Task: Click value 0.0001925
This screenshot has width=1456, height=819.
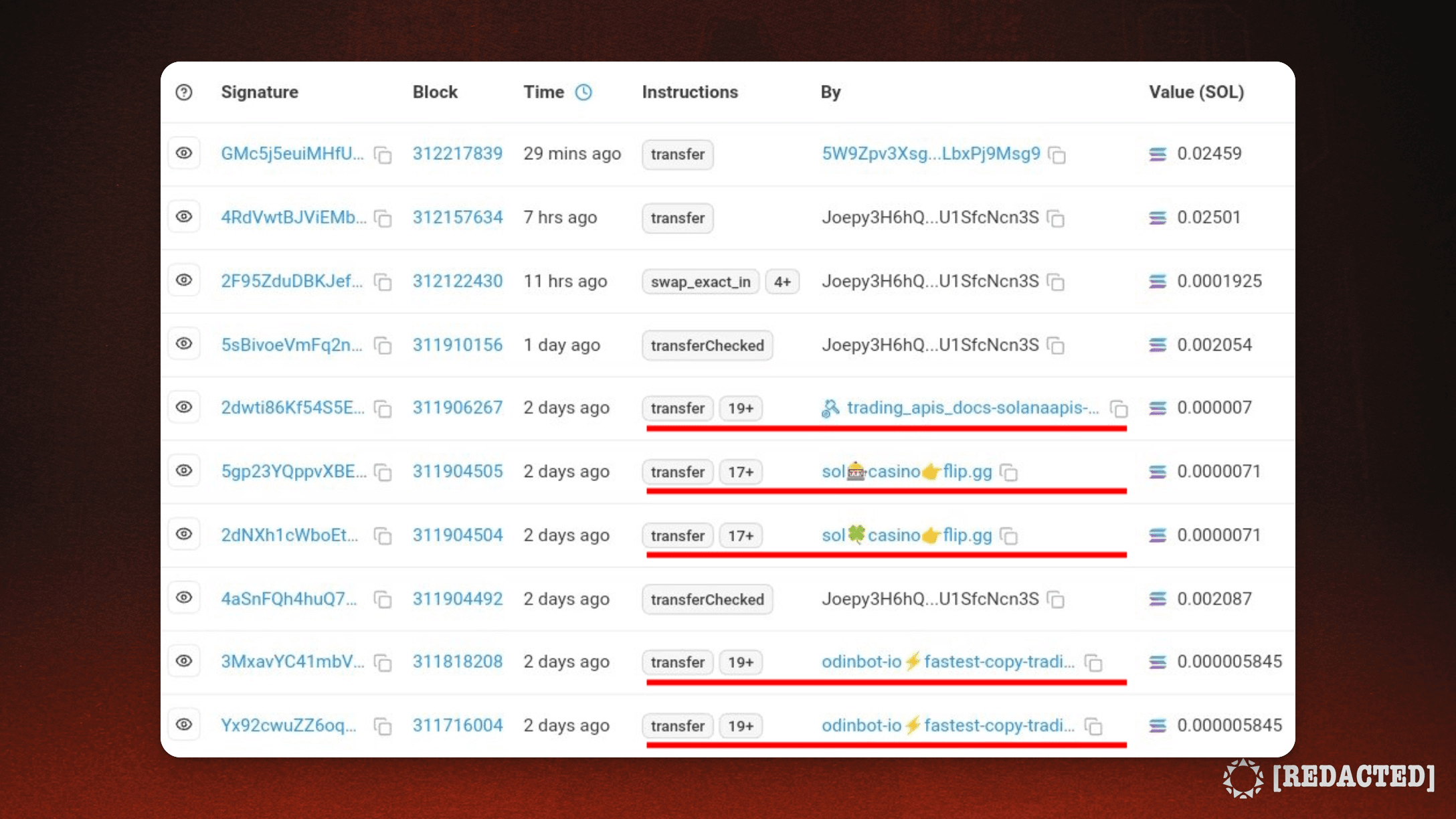Action: (x=1219, y=281)
